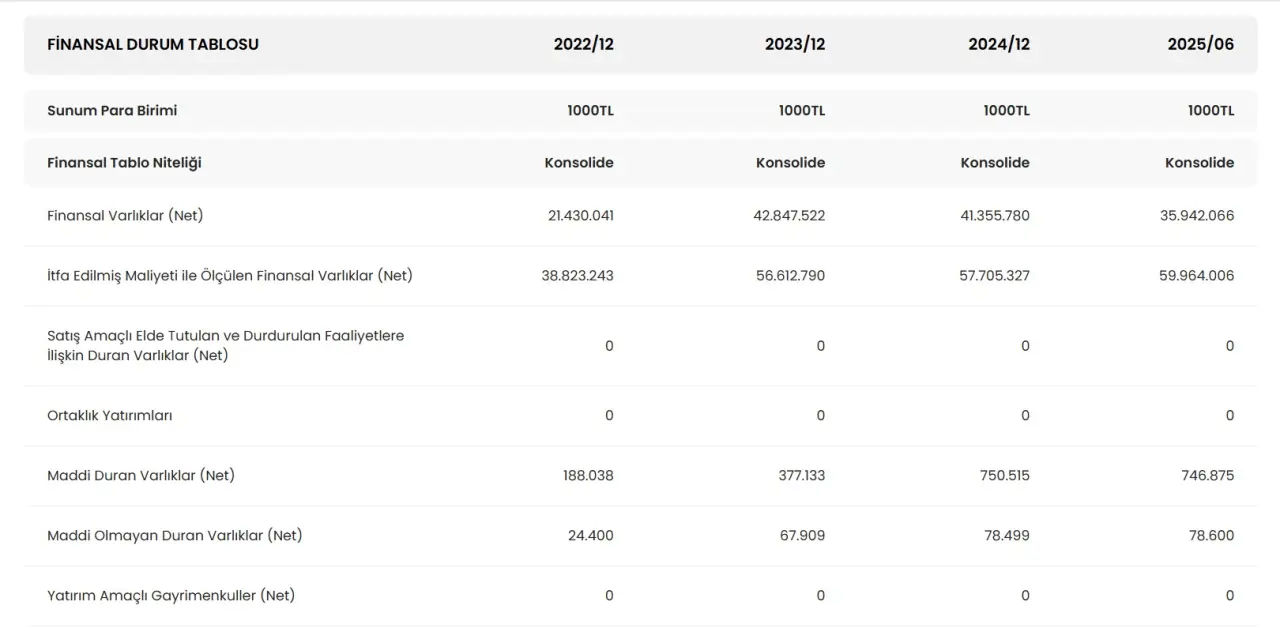
Task: Select the 56.612.790 value cell
Action: [x=790, y=275]
